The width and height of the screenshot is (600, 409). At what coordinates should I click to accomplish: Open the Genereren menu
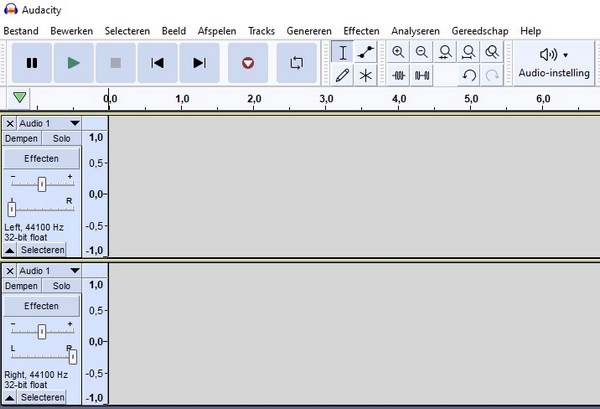click(309, 31)
